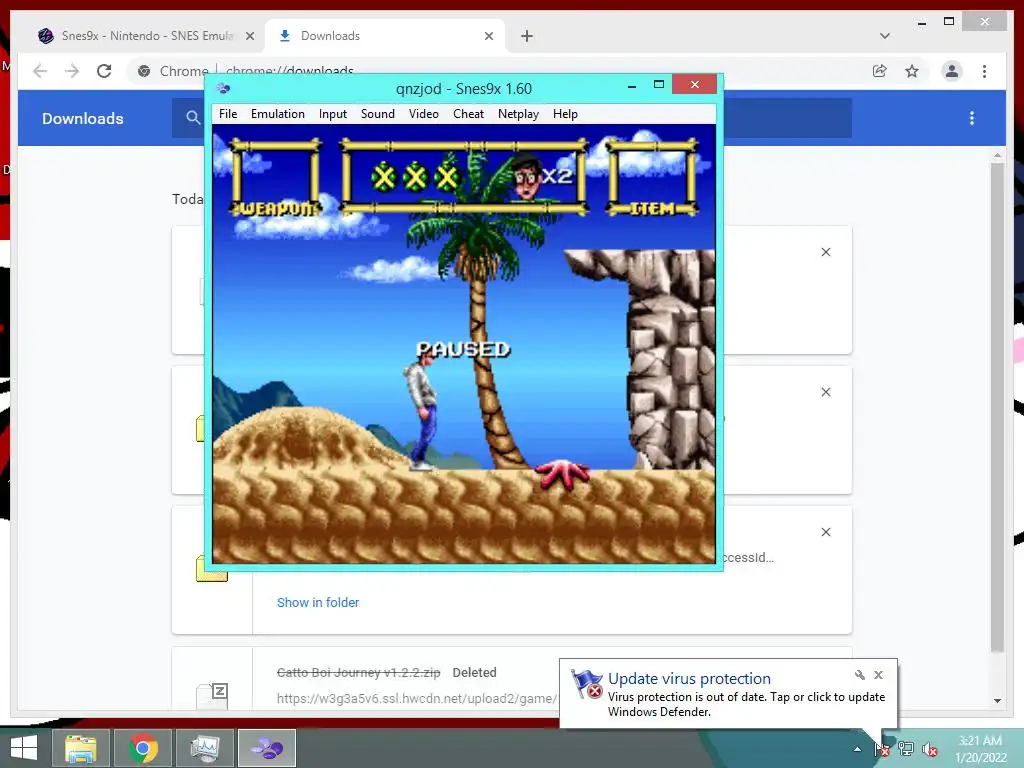The height and width of the screenshot is (768, 1024).
Task: Close the Downloads browser tab
Action: pos(488,36)
